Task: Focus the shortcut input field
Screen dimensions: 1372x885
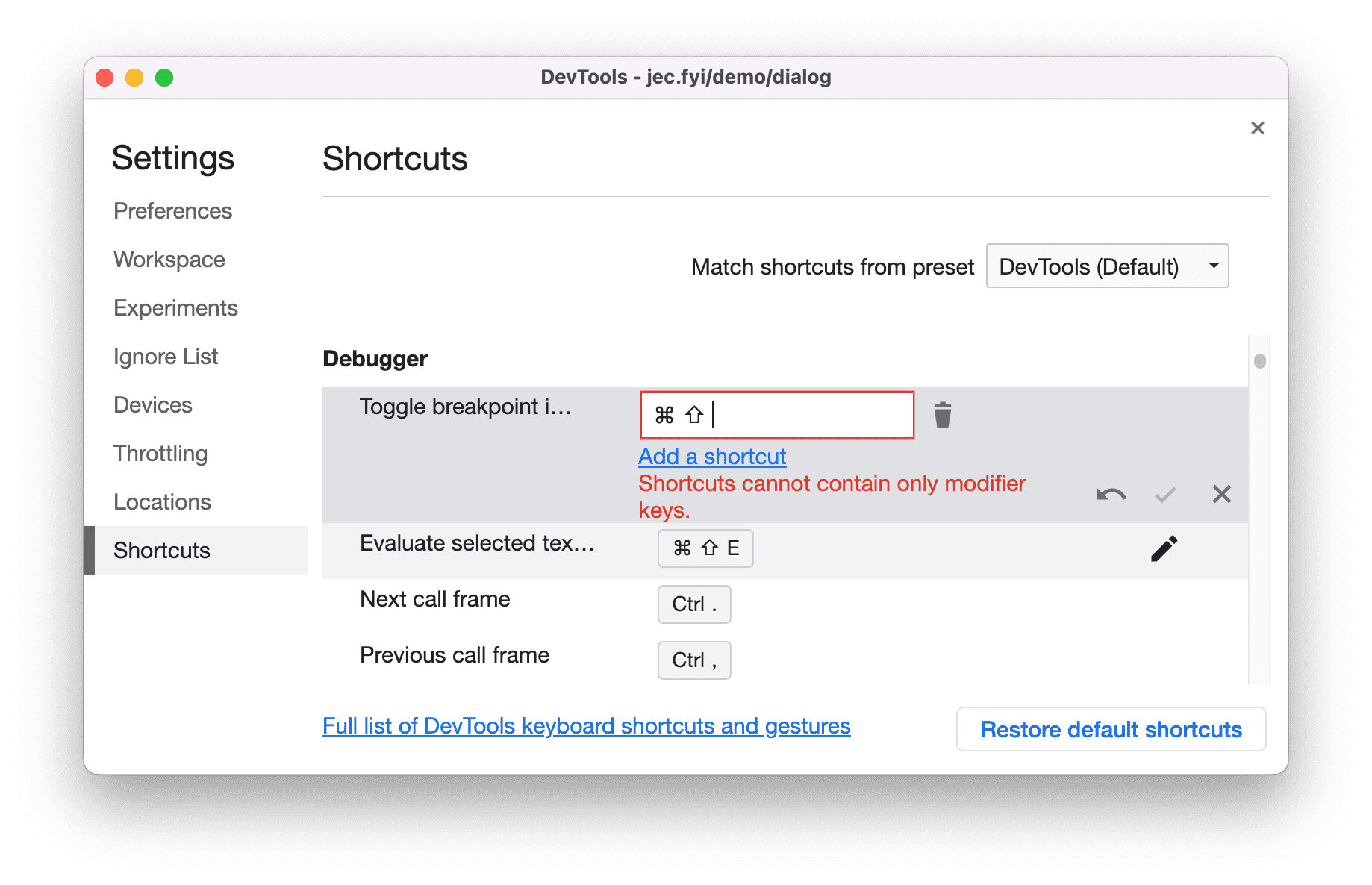Action: pyautogui.click(x=776, y=415)
